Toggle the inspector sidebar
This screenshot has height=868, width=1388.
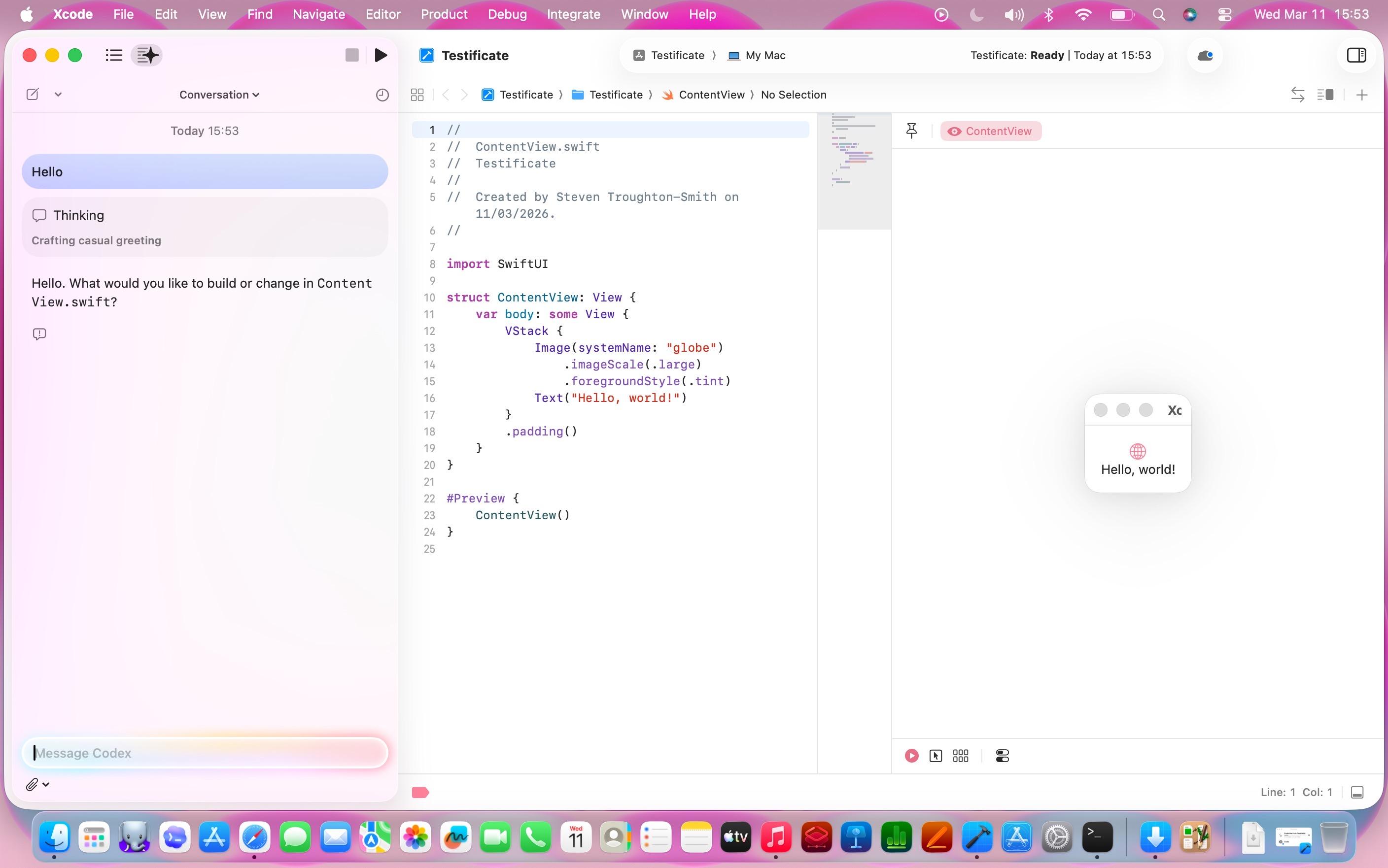point(1356,55)
